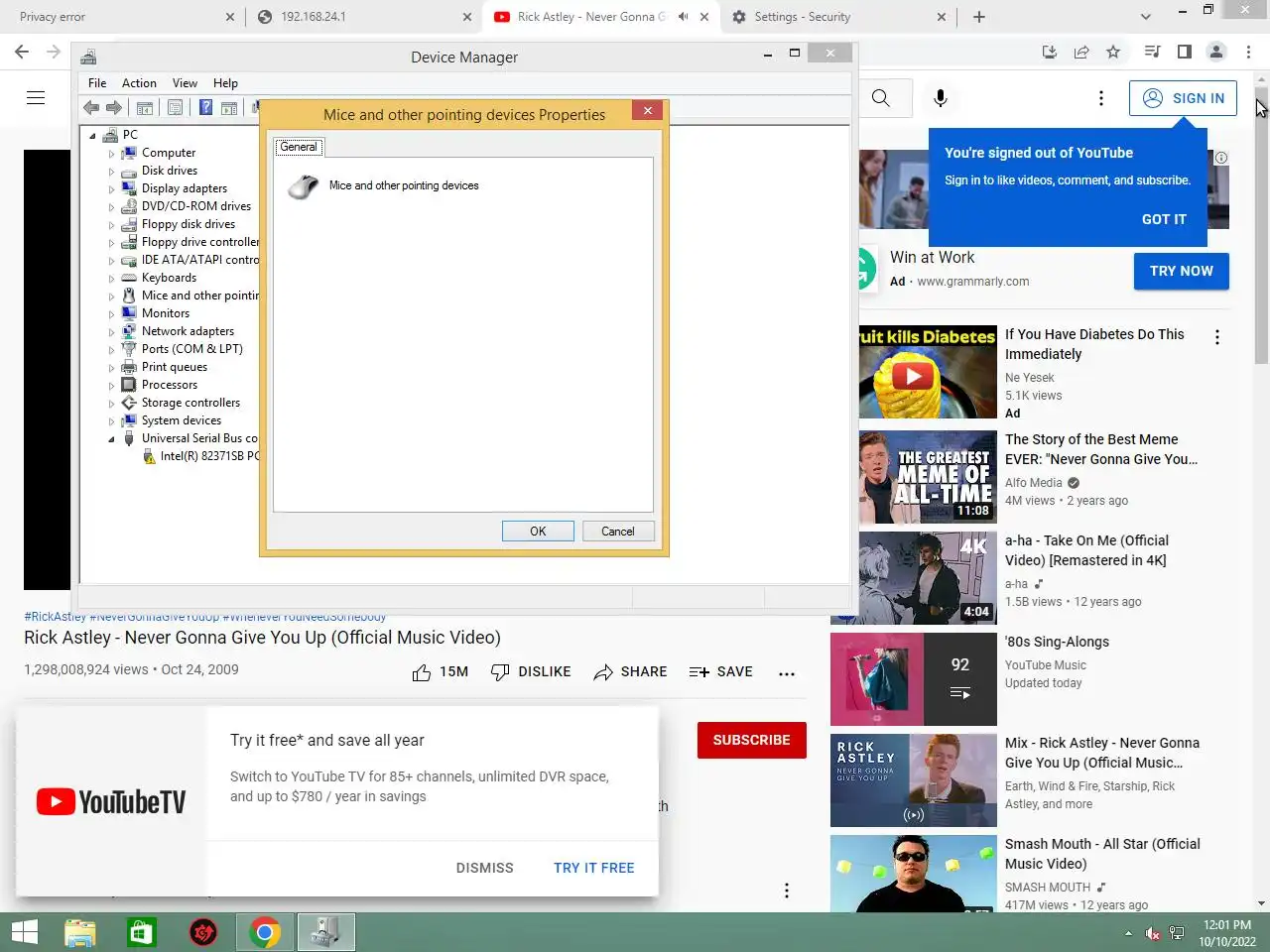Expand the Disk drives node
Image resolution: width=1270 pixels, height=952 pixels.
click(112, 172)
